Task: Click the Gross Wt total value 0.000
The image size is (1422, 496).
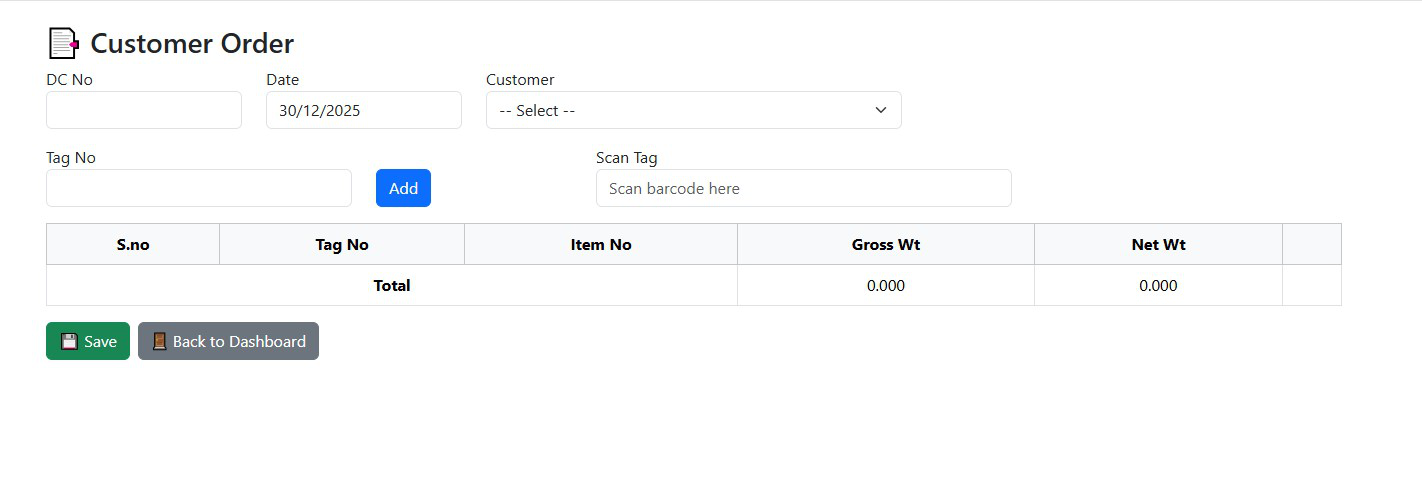Action: coord(885,285)
